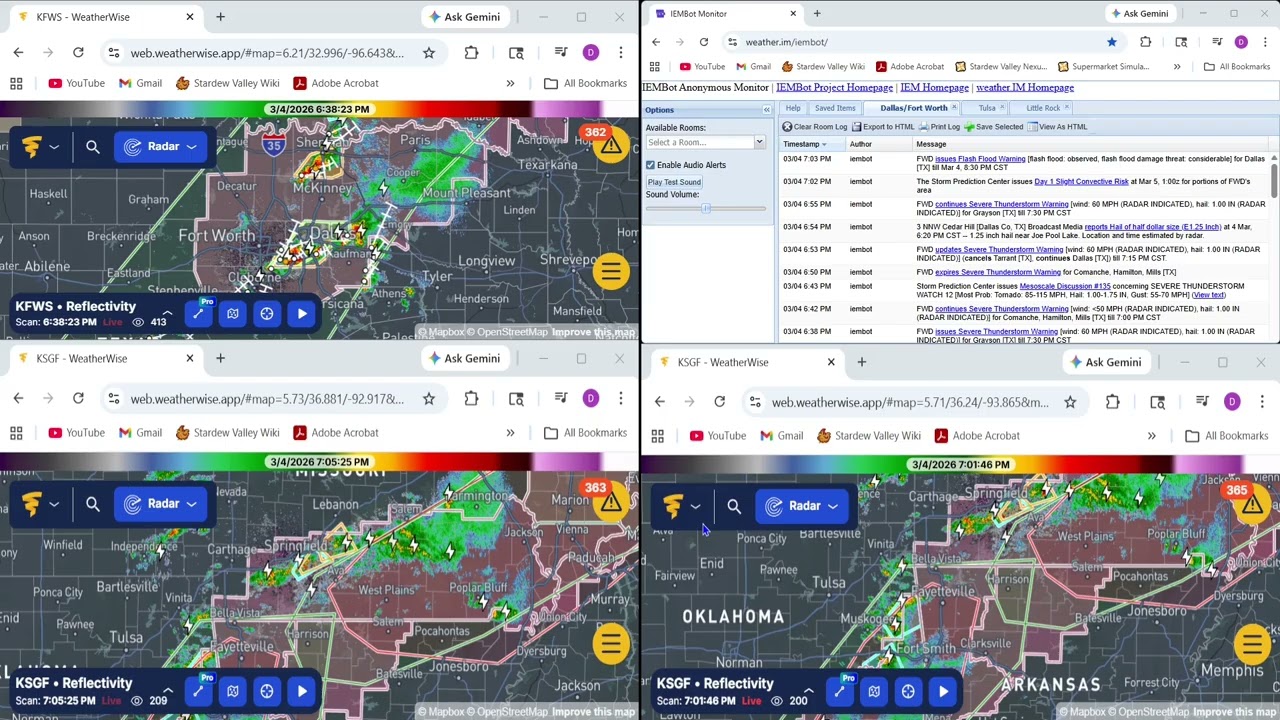Open WeatherWise logo menu in KFWS window

point(40,147)
